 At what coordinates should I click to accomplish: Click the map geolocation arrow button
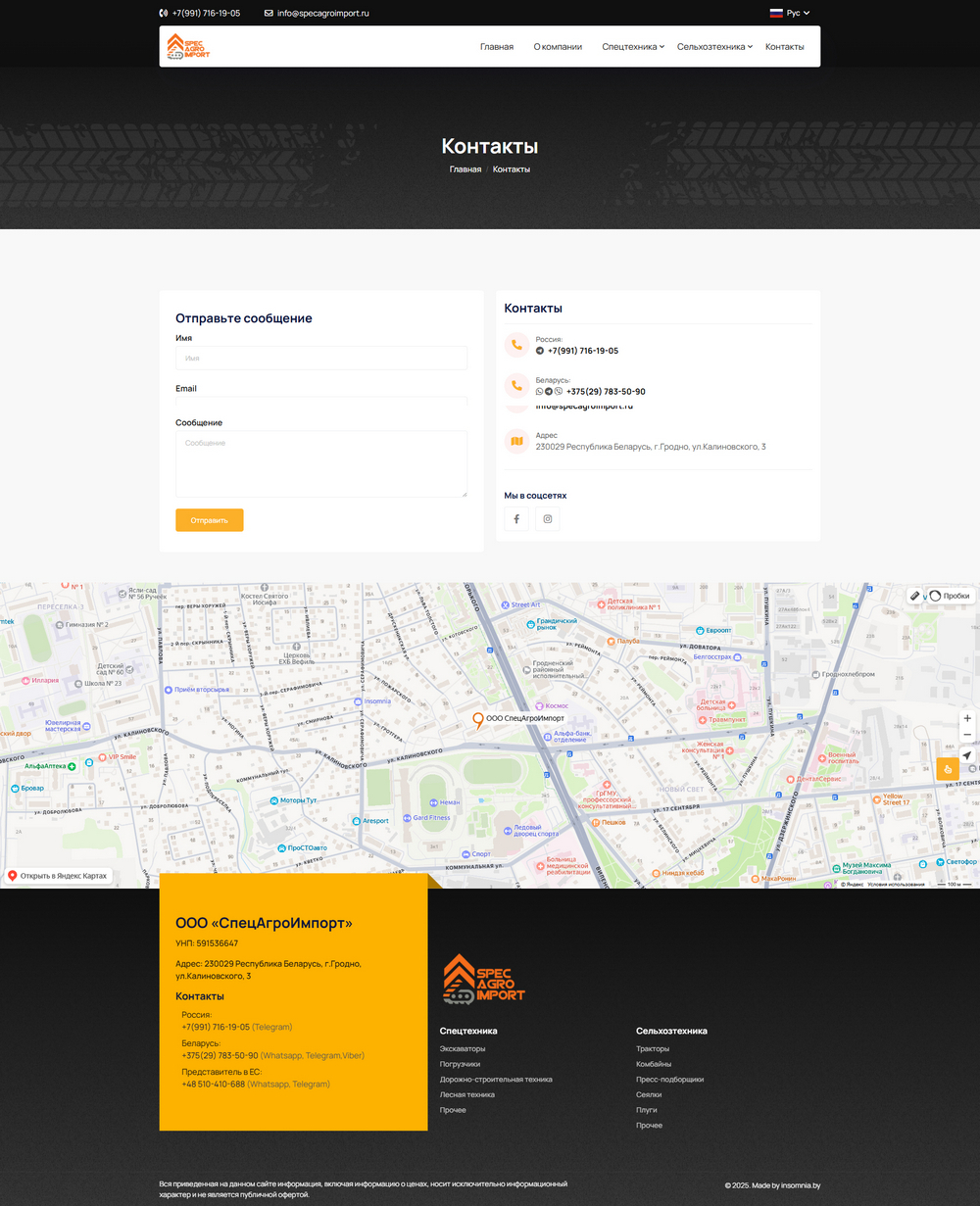tap(967, 755)
